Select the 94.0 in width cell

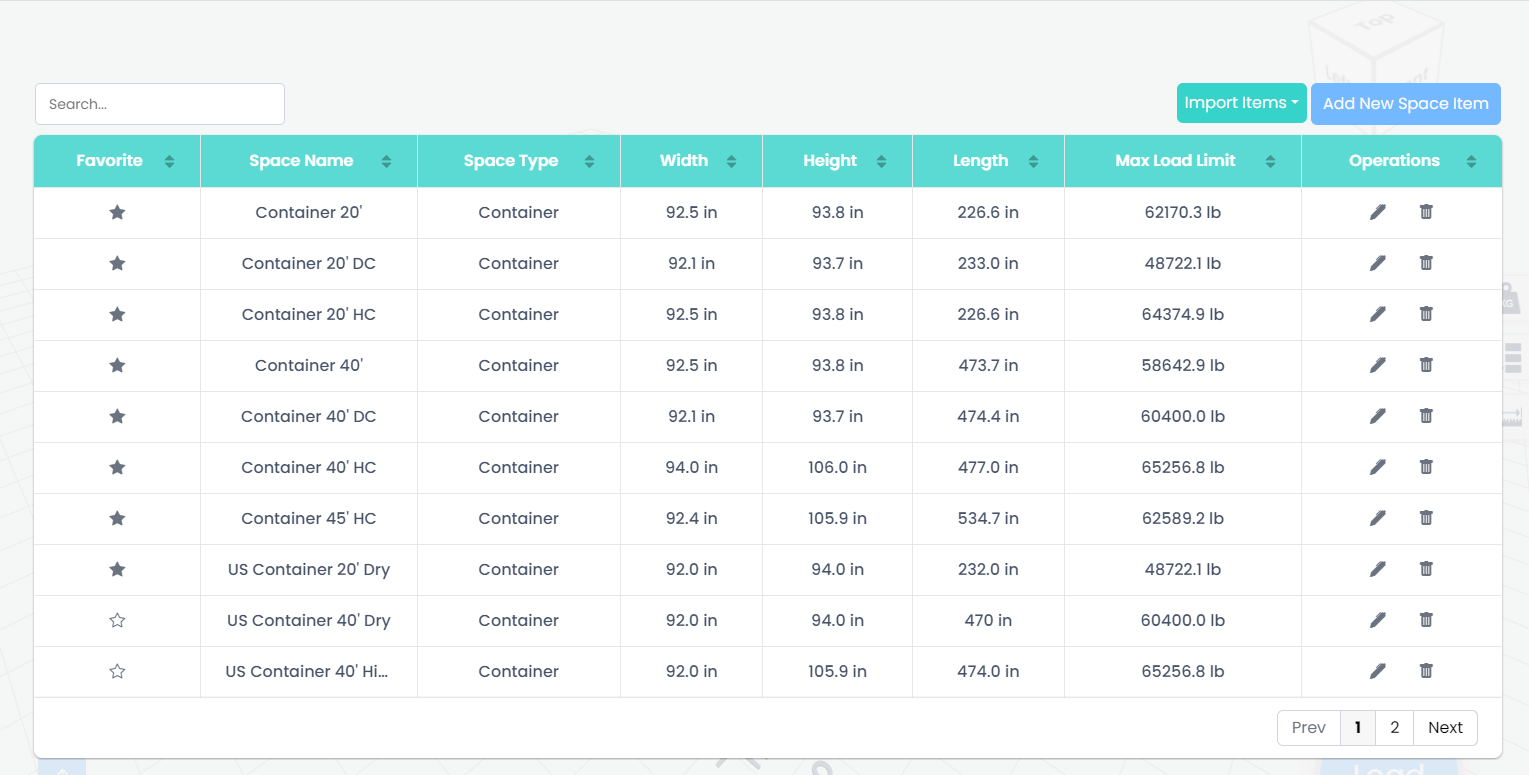click(691, 467)
